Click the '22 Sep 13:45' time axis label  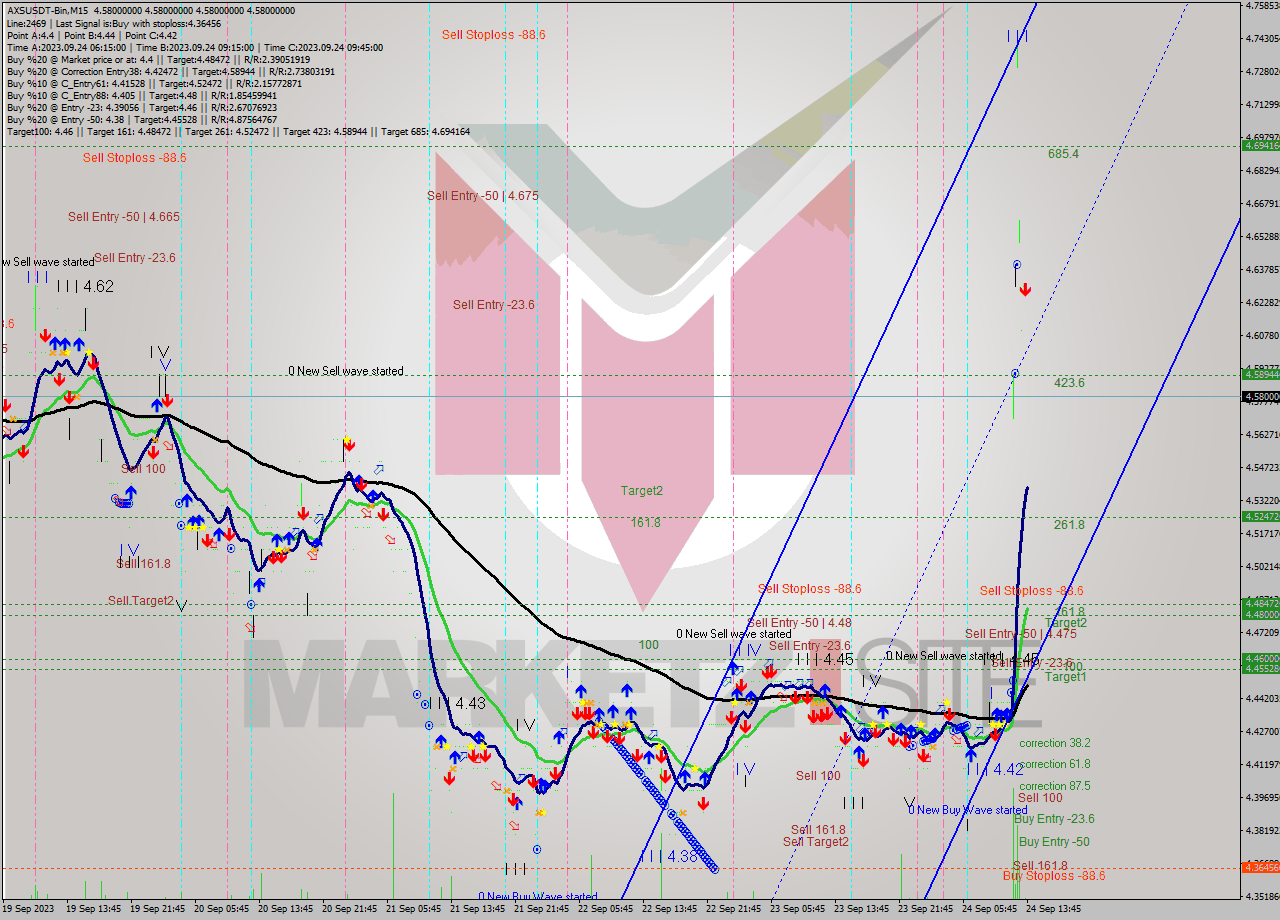pos(669,909)
